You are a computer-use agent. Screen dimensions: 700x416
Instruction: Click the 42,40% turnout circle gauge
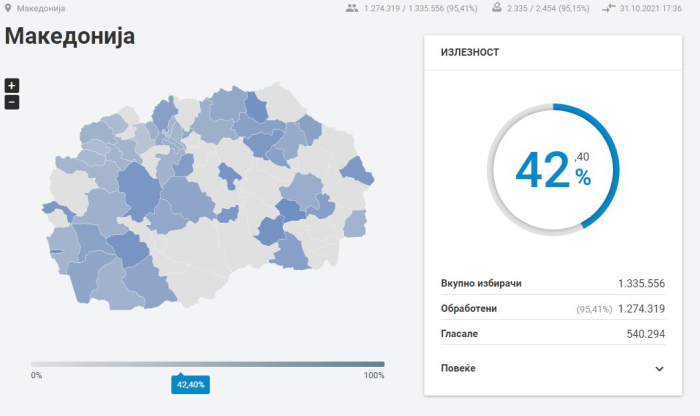coord(553,170)
